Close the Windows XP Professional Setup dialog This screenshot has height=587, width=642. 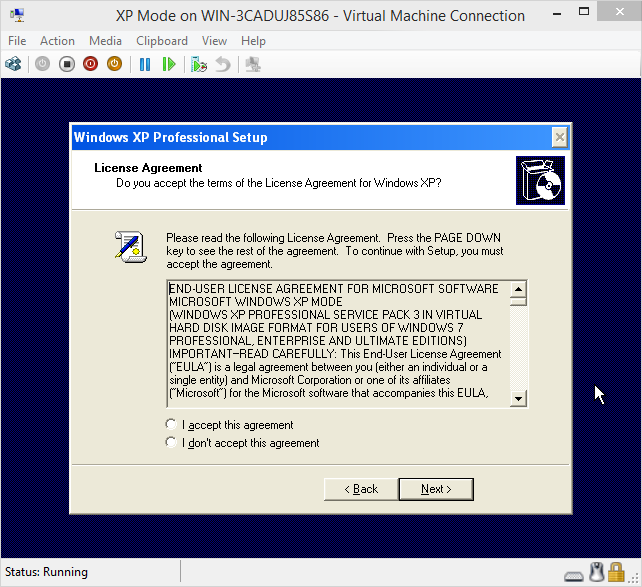(x=559, y=137)
